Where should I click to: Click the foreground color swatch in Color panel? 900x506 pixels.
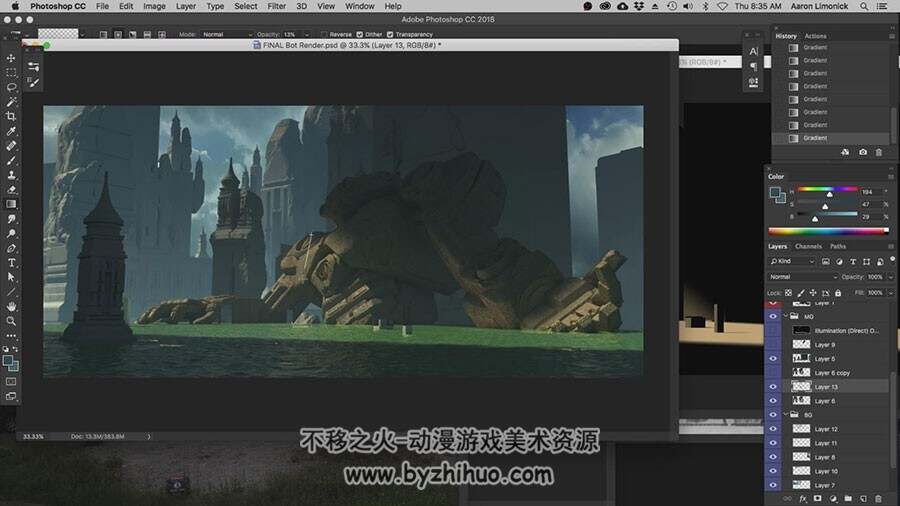click(x=775, y=192)
